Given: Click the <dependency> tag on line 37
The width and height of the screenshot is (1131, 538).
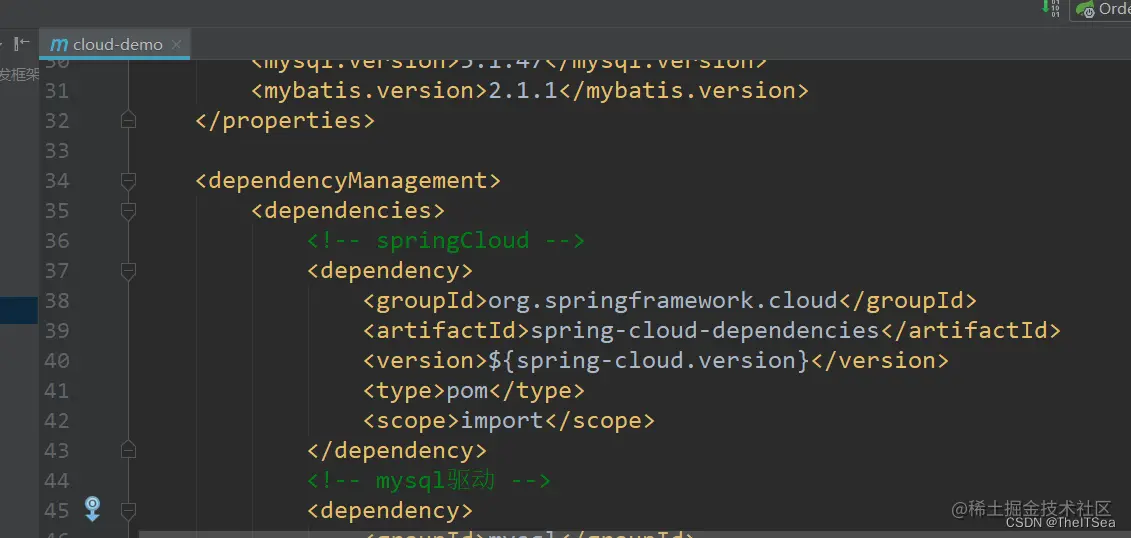Looking at the screenshot, I should (390, 270).
